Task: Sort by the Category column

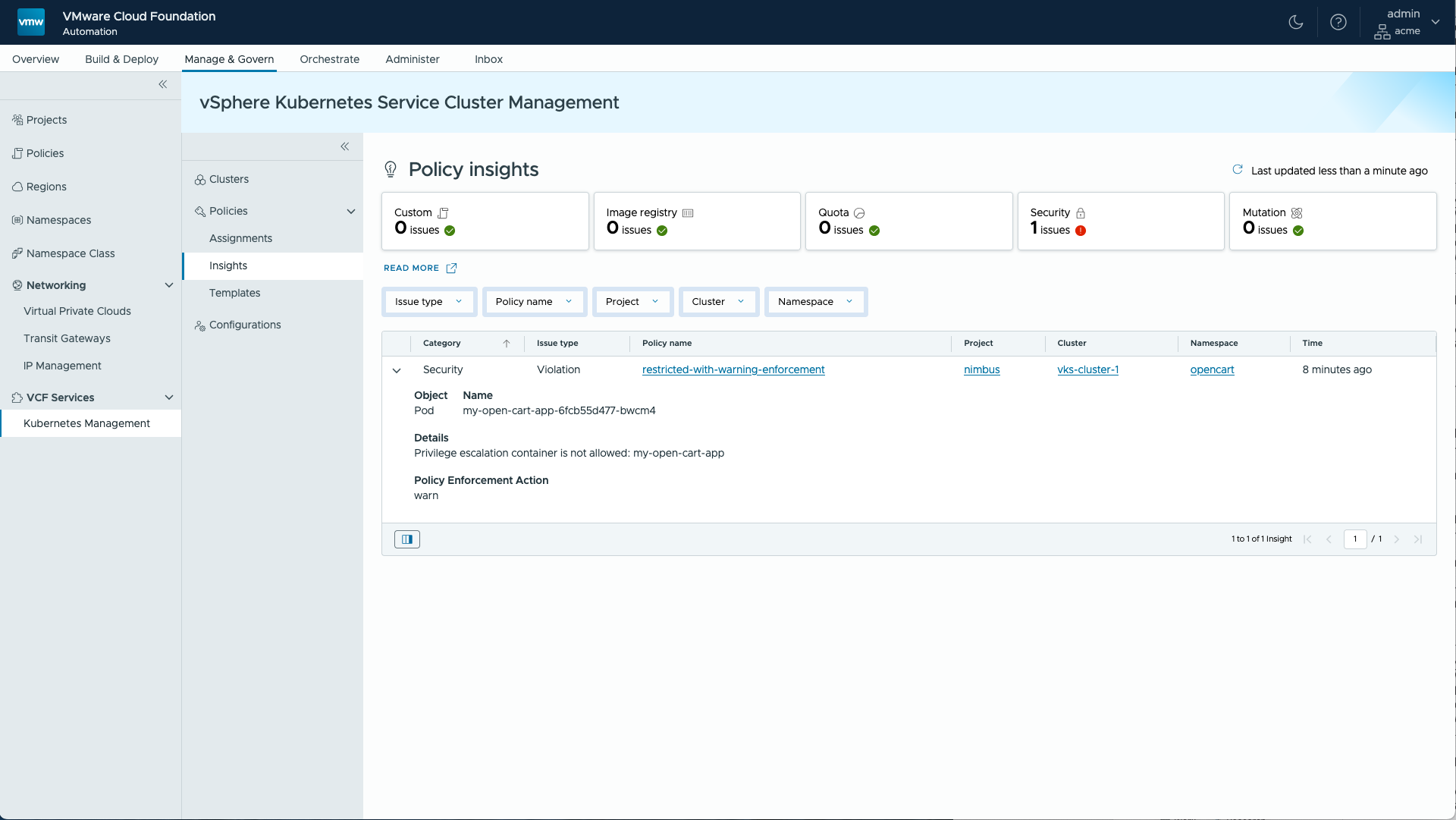Action: click(466, 344)
